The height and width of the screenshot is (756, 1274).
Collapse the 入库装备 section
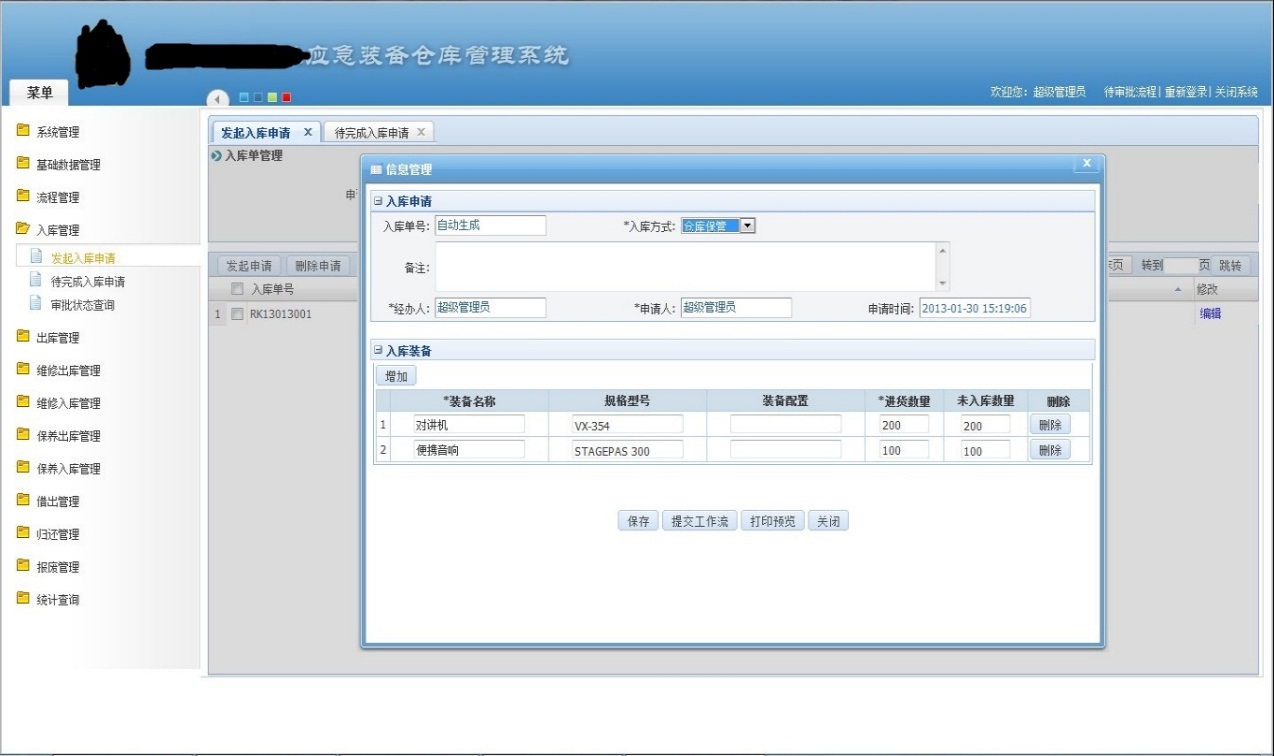378,351
